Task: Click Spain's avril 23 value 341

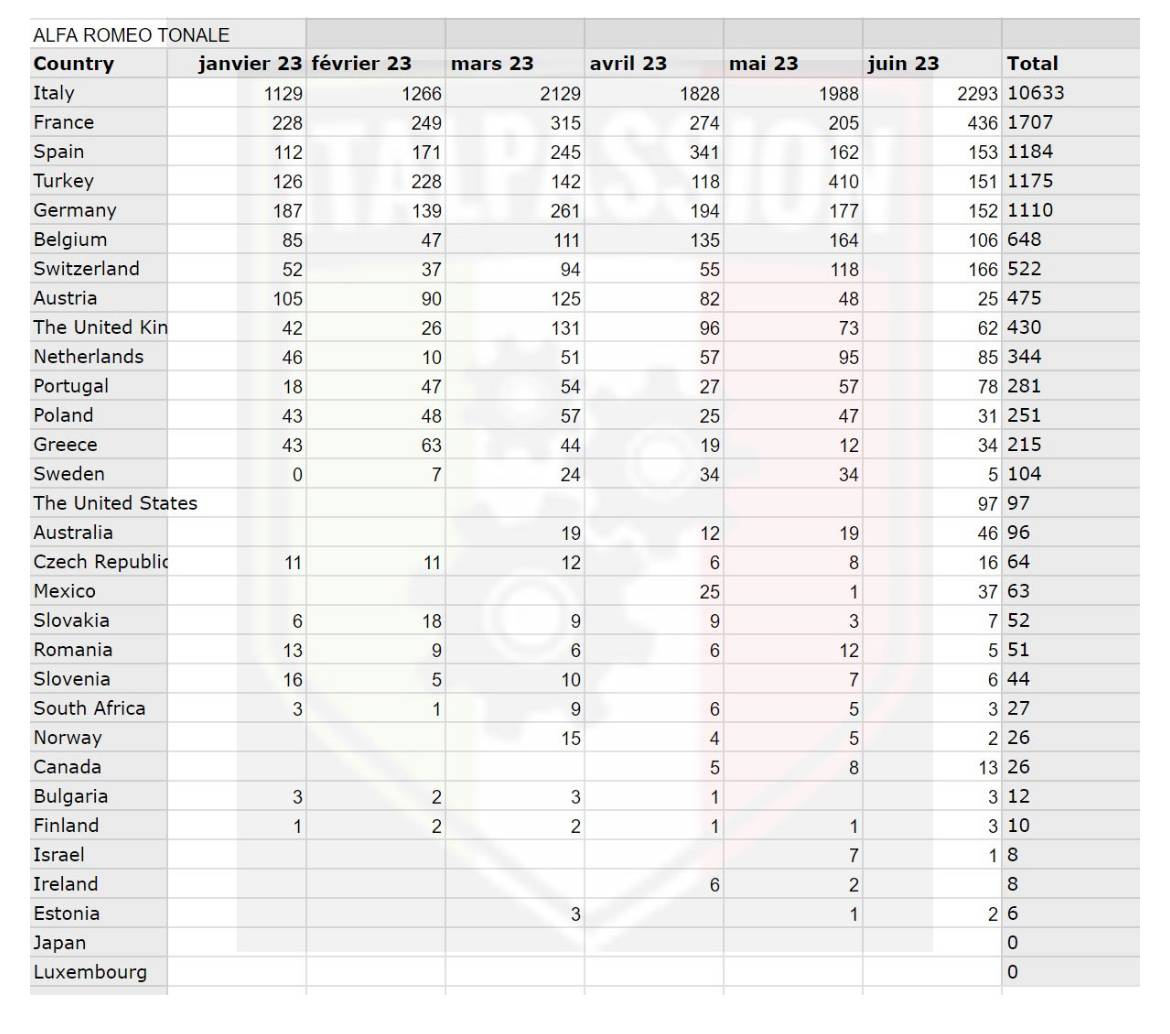Action: (x=654, y=151)
